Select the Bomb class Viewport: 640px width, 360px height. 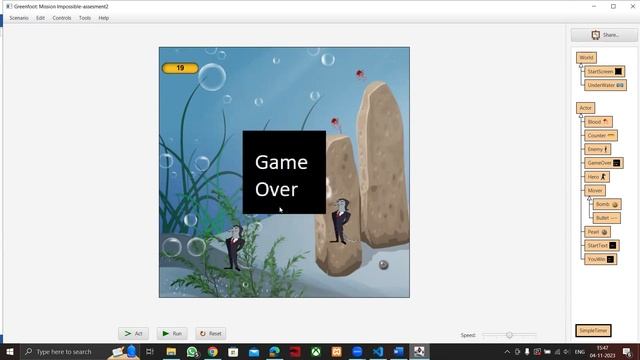607,204
